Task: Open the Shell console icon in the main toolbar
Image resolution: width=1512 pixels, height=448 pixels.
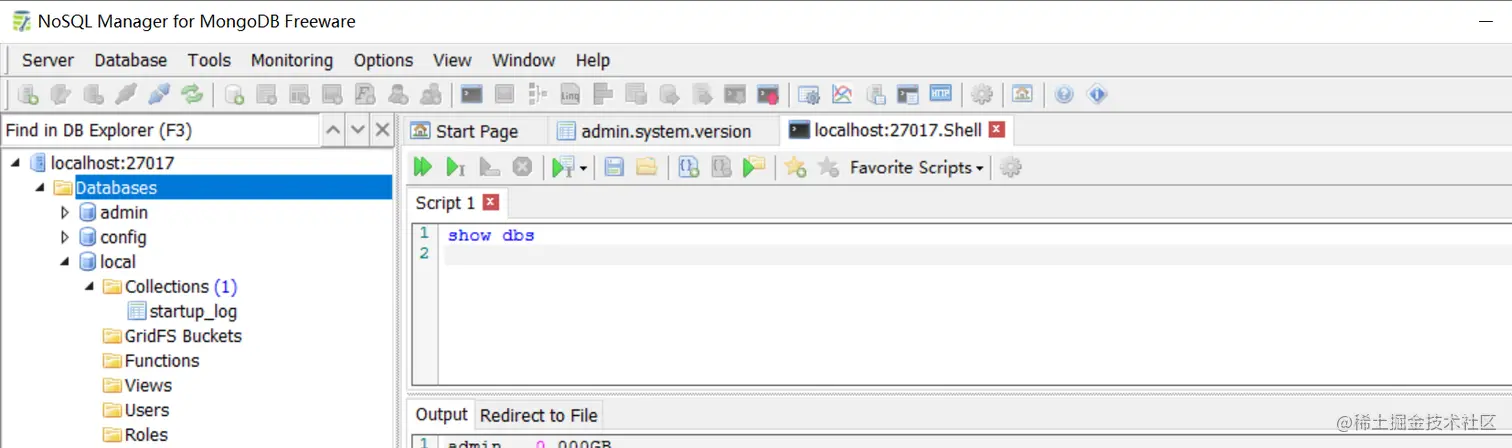Action: 472,95
